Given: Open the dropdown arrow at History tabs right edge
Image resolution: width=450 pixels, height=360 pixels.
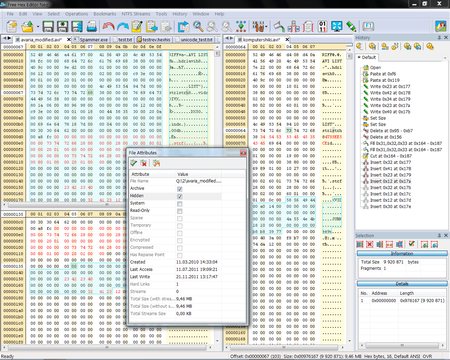Looking at the screenshot, I should (x=445, y=58).
